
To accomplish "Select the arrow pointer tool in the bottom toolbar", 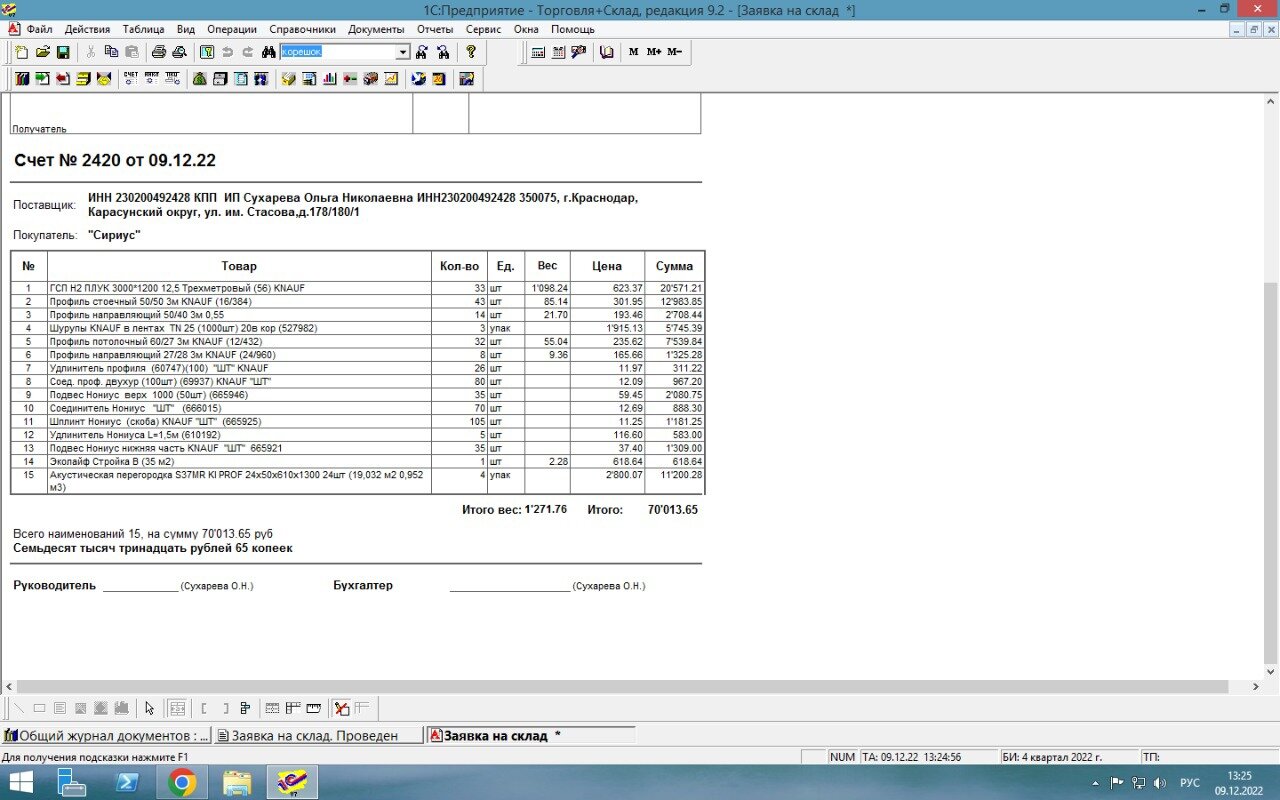I will coord(150,708).
